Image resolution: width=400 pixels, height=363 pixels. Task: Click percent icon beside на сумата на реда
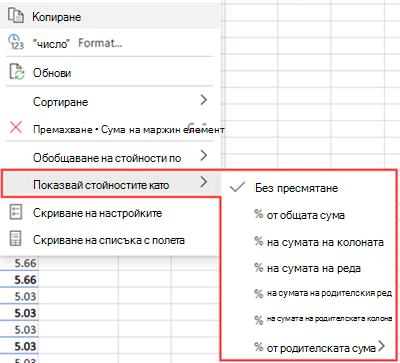(x=259, y=267)
